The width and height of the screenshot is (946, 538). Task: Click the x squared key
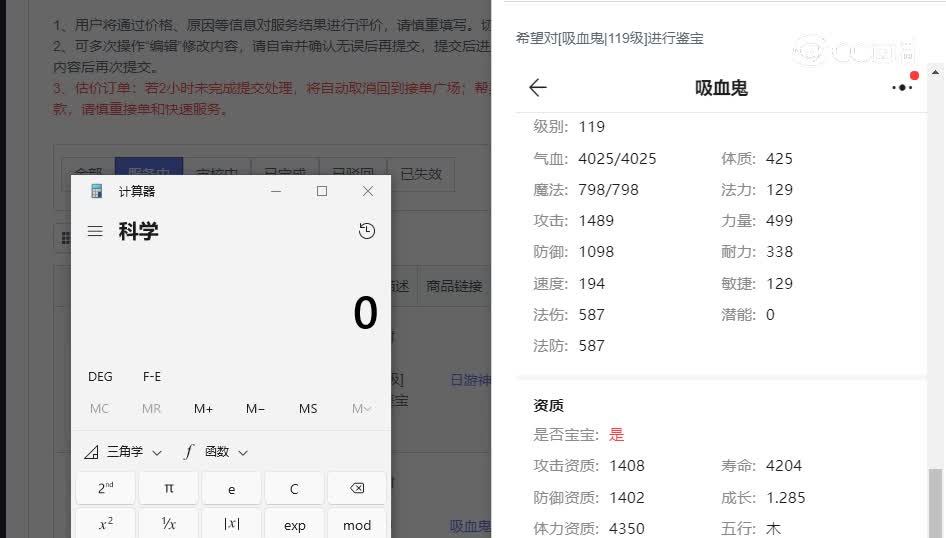(106, 524)
